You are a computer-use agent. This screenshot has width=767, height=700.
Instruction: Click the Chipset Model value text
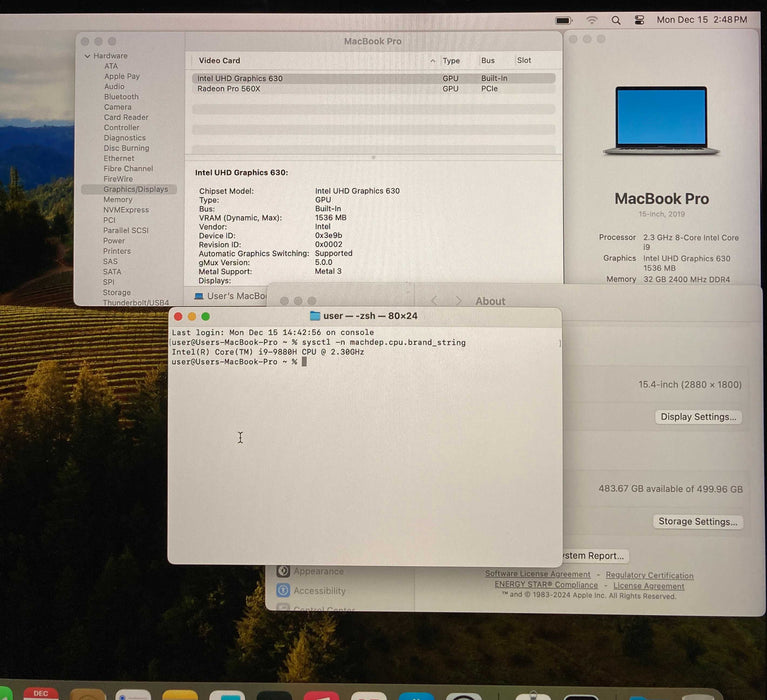pos(357,191)
